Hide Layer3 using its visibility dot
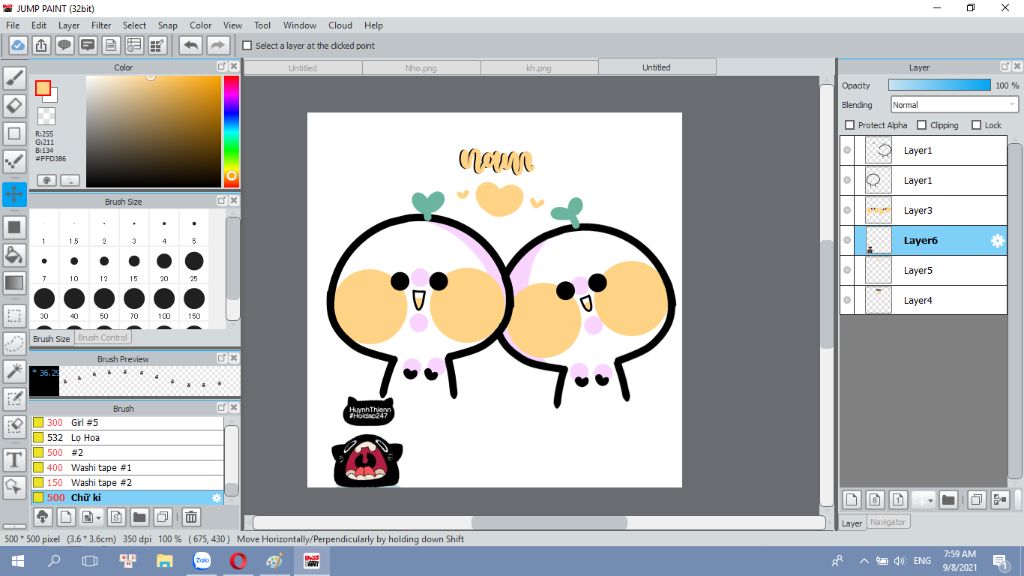 [847, 211]
